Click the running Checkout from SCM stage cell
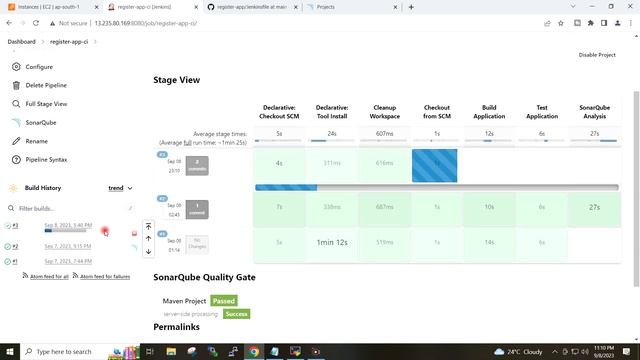The height and width of the screenshot is (360, 640). click(x=435, y=165)
